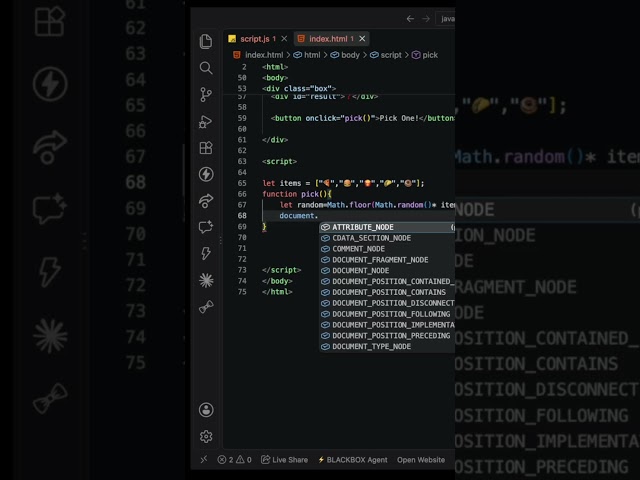This screenshot has width=640, height=480.
Task: Select DOCUMENT_POSITION_CONTAINS suggestion
Action: [387, 292]
